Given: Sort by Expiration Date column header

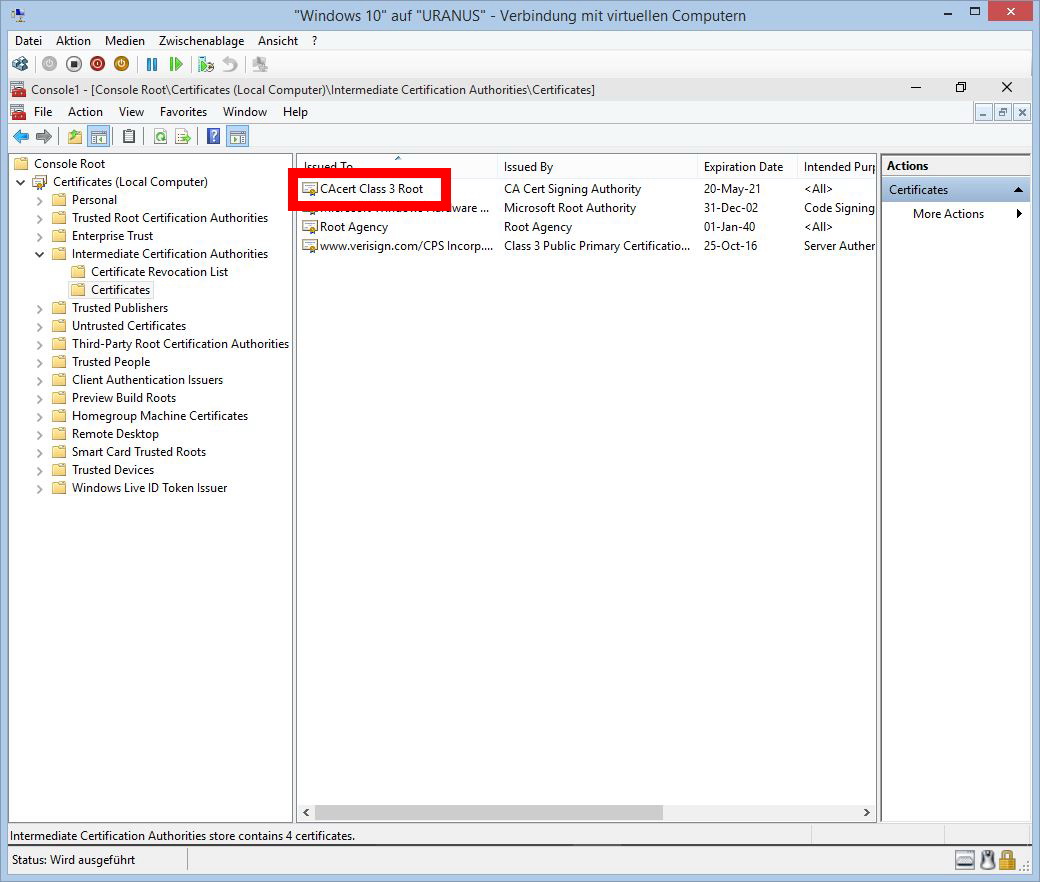Looking at the screenshot, I should point(743,167).
